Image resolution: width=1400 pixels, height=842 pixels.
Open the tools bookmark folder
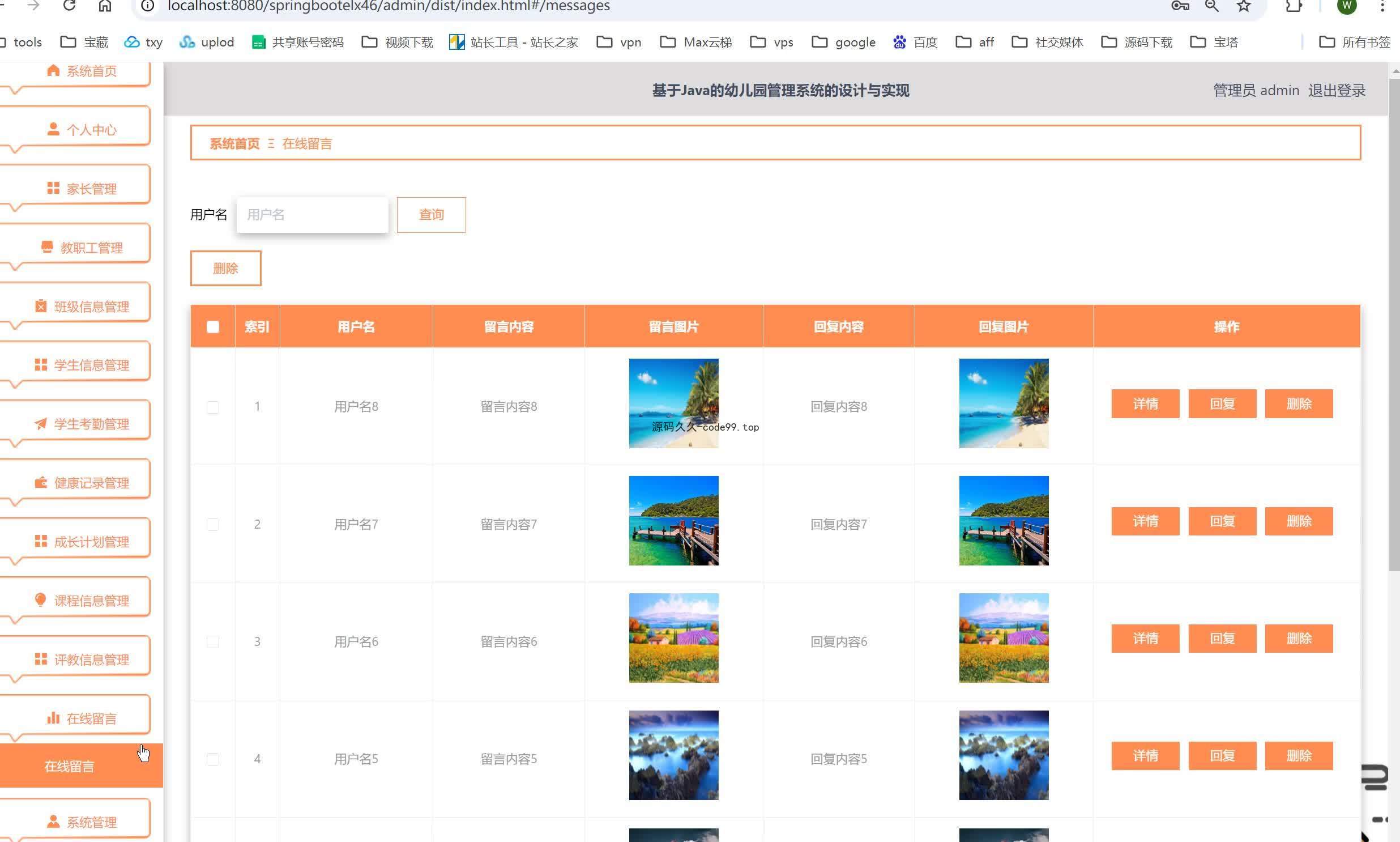[22, 42]
